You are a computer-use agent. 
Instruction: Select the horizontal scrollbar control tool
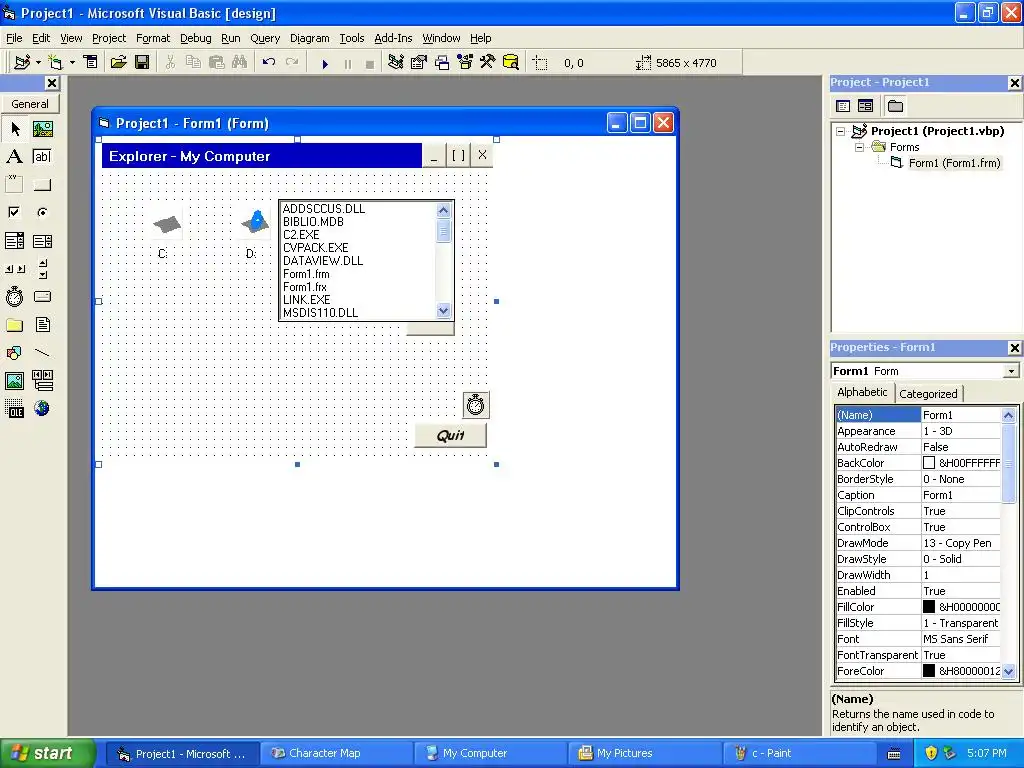coord(14,268)
